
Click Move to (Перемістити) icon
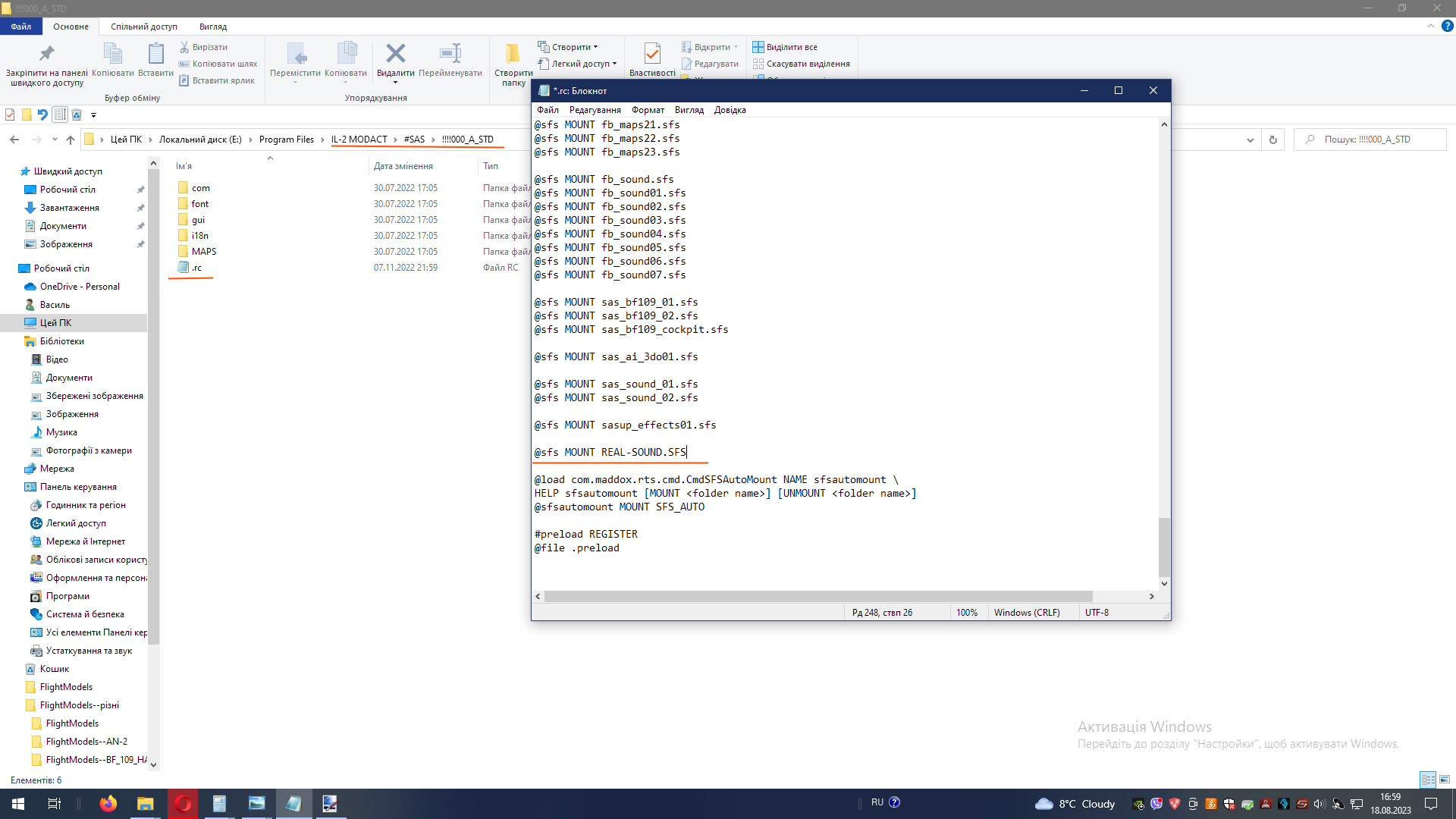pos(295,54)
